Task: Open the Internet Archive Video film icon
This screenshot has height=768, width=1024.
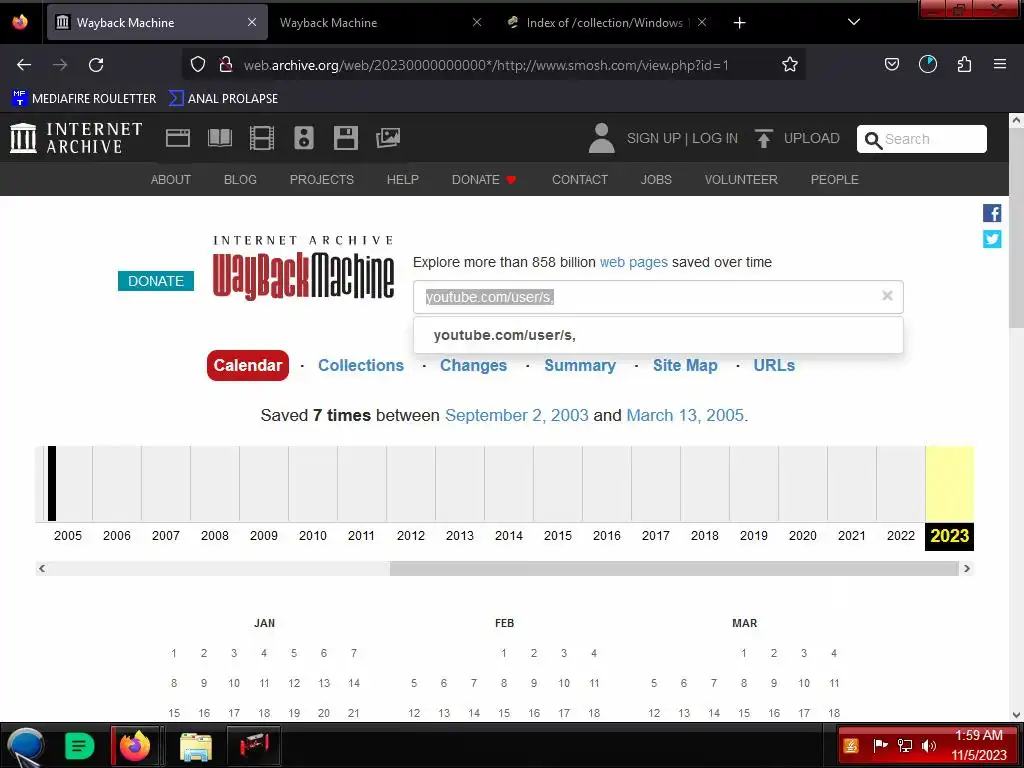Action: coord(261,138)
